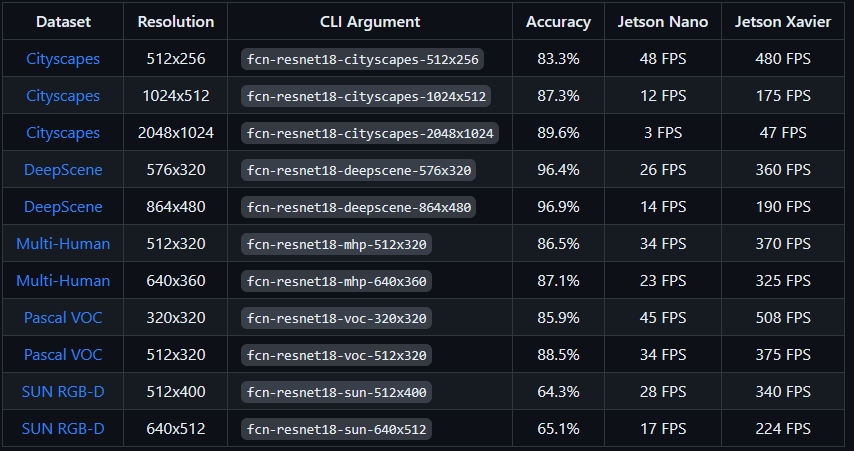Open the DeepScene link for 576x320 resolution

63,170
